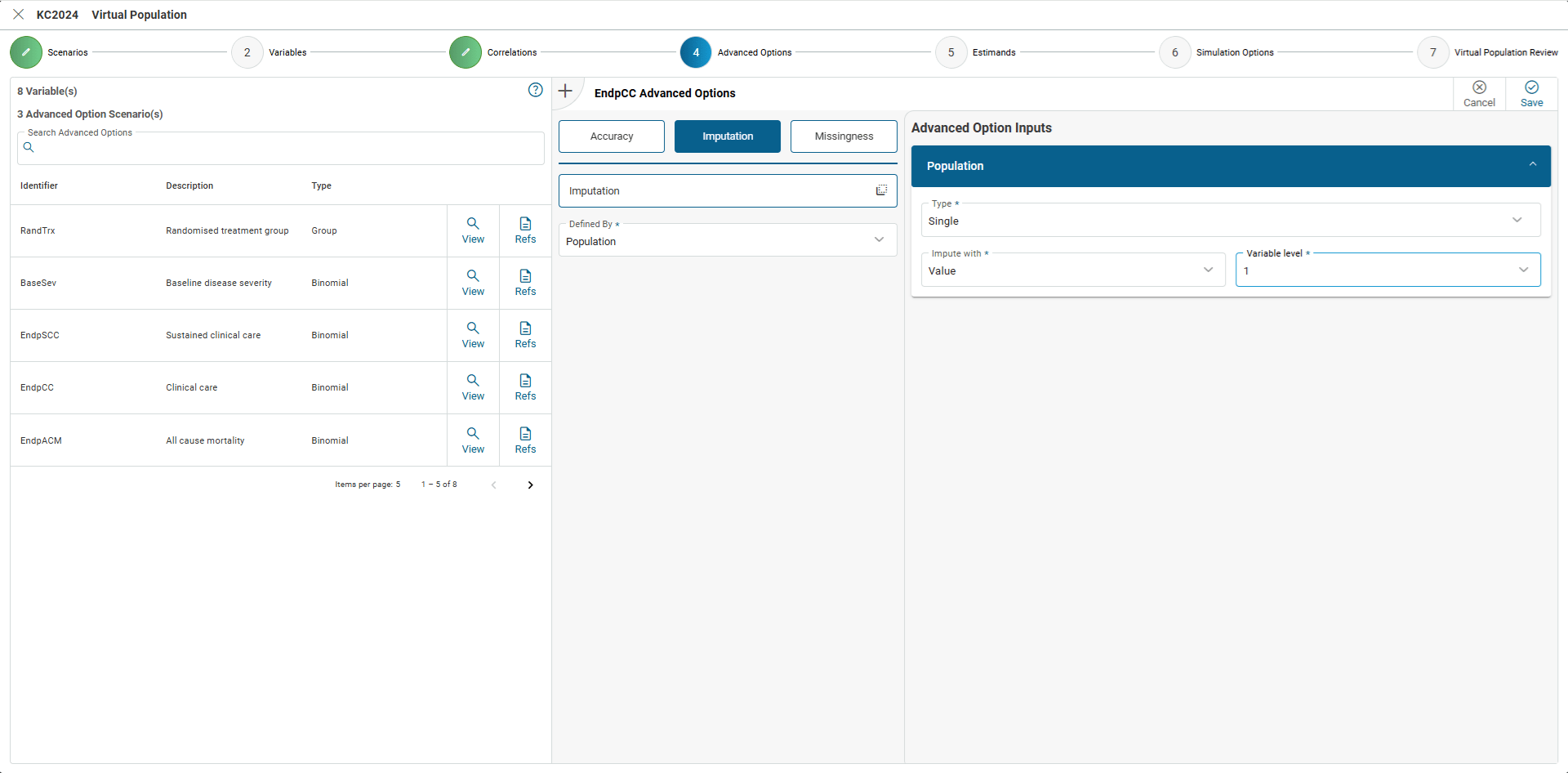
Task: View the EndpACM variable
Action: pyautogui.click(x=473, y=440)
